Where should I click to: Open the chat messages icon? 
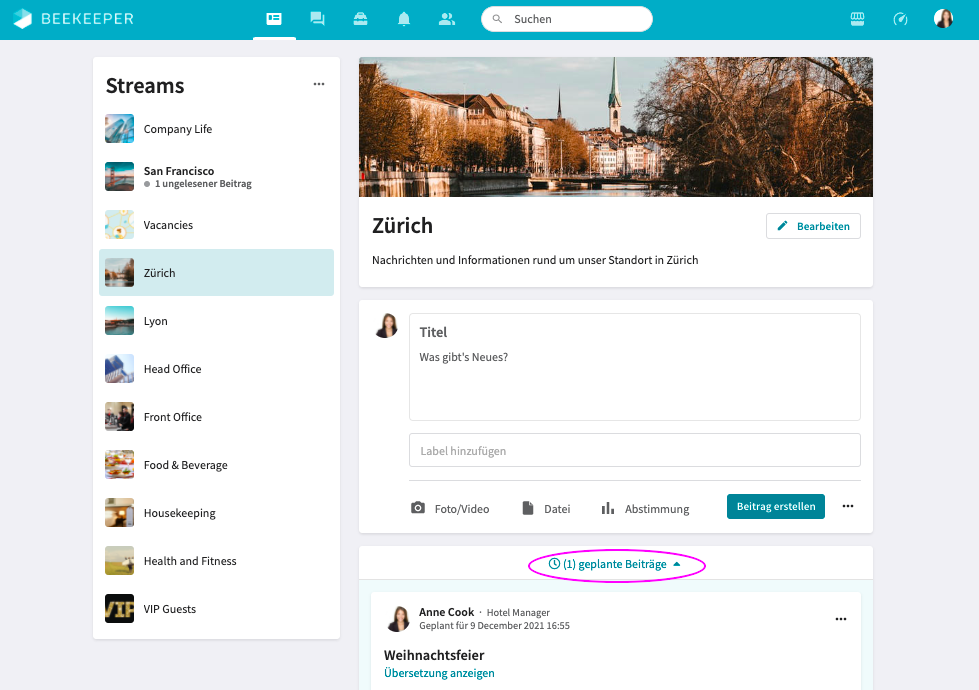pyautogui.click(x=317, y=19)
